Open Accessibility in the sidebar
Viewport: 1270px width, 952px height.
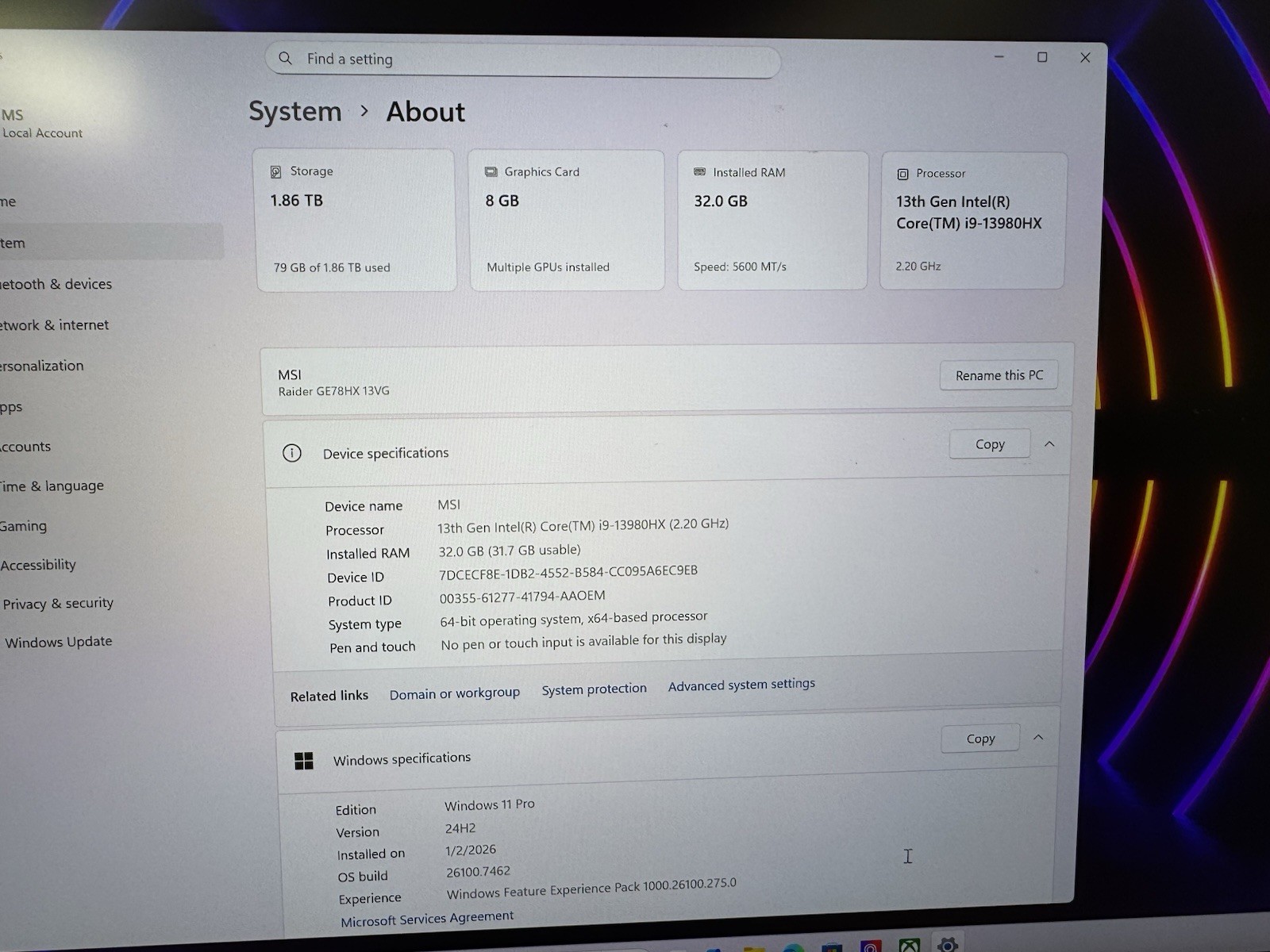(38, 565)
